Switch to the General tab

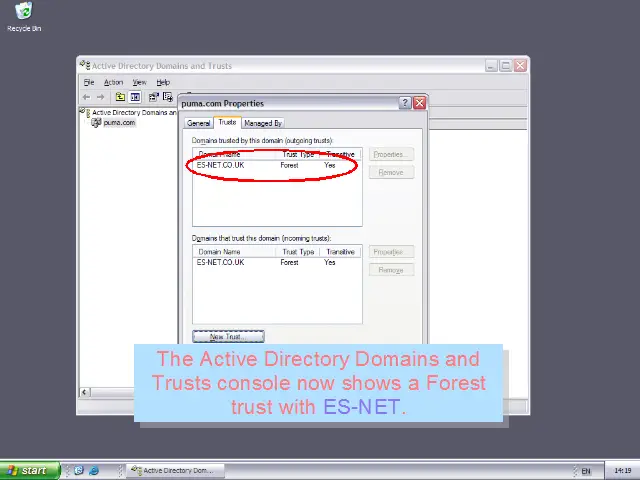[199, 123]
